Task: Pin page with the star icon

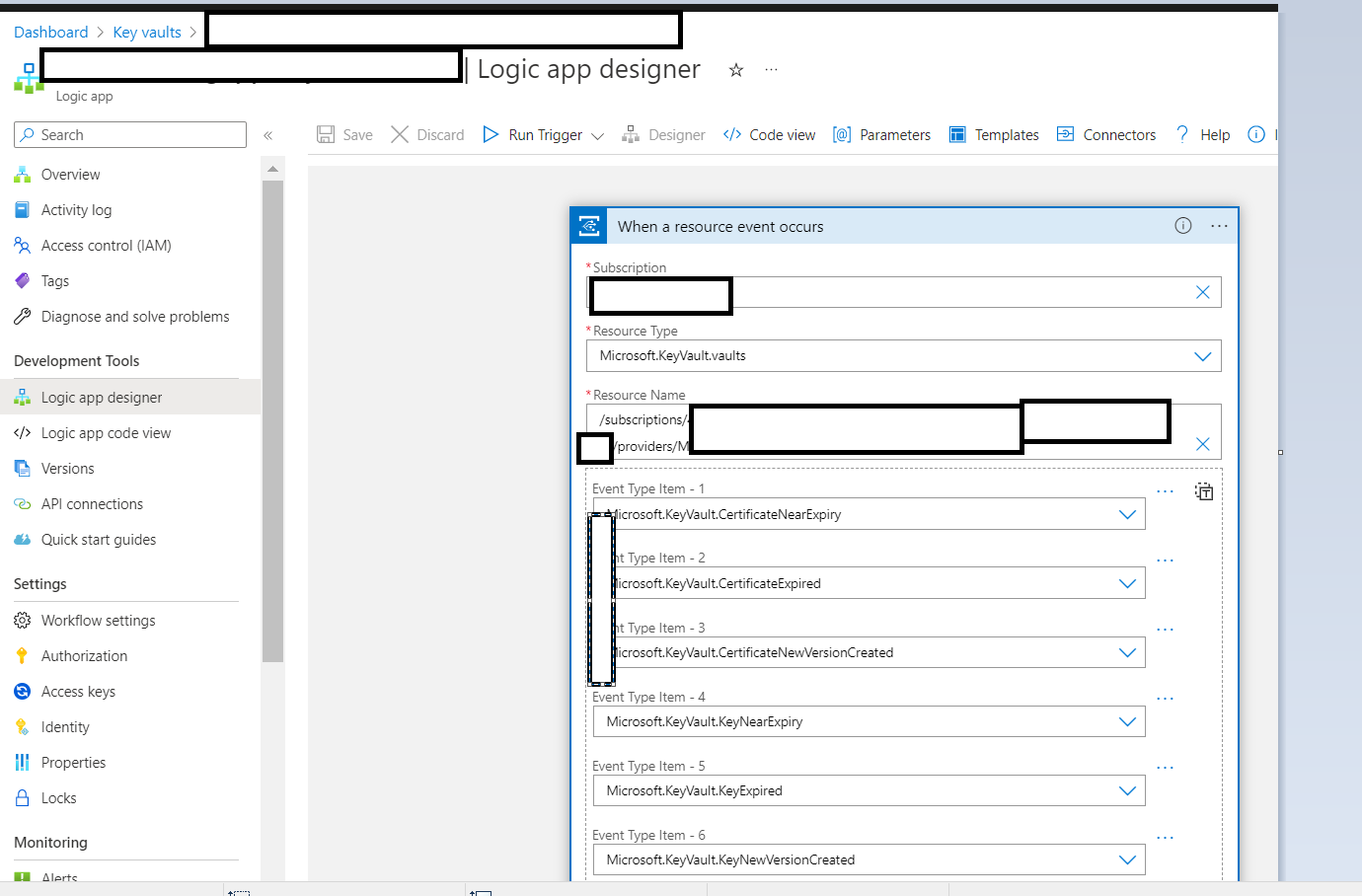Action: [x=736, y=70]
